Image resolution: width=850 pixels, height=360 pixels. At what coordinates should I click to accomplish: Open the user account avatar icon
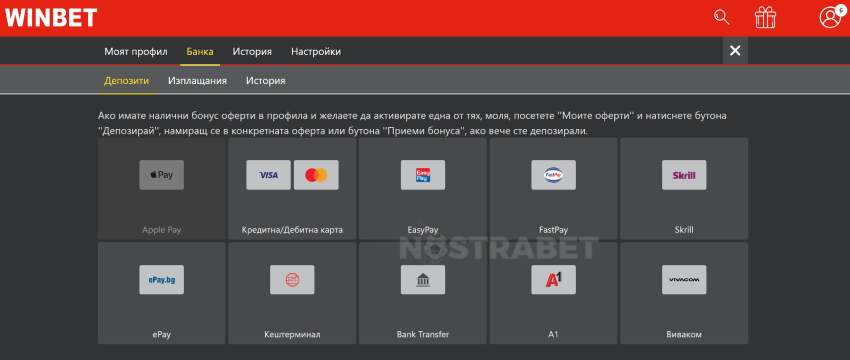[x=829, y=17]
